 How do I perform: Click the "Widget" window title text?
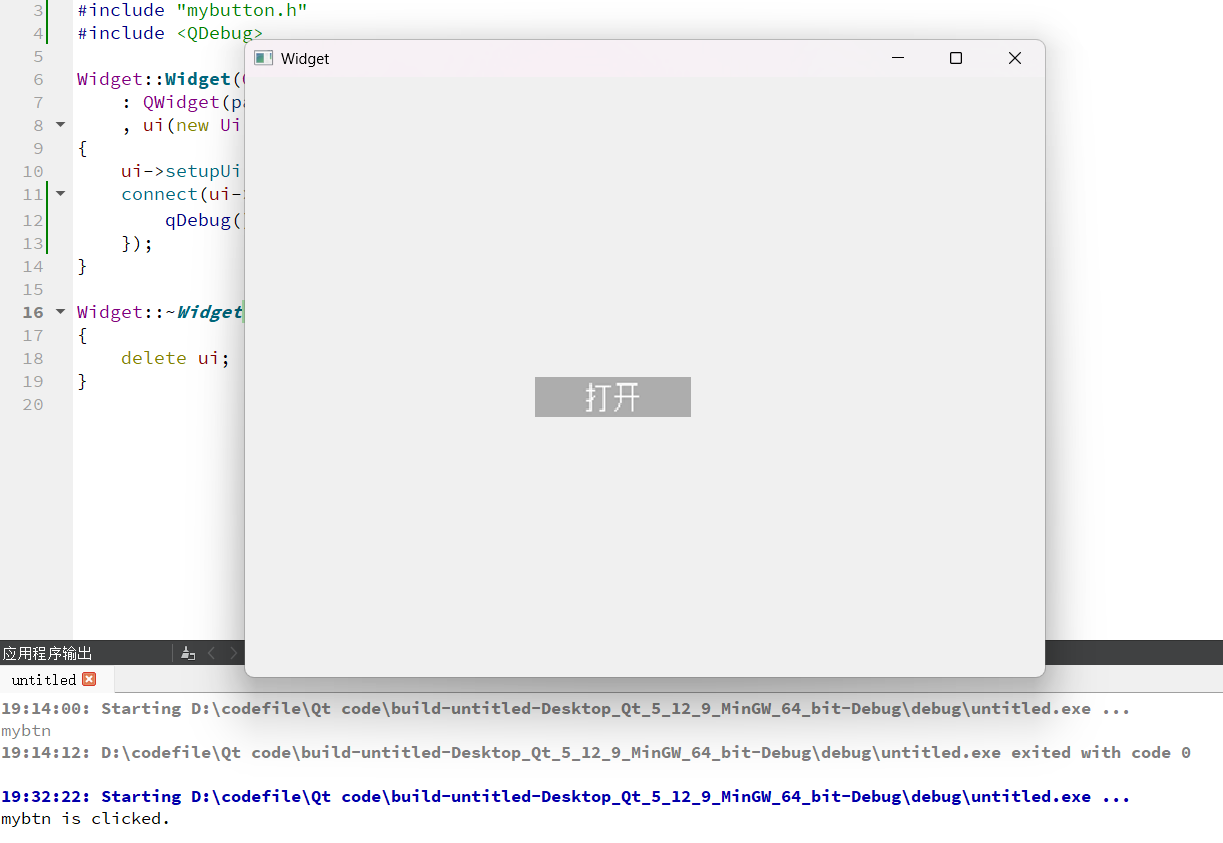(305, 58)
